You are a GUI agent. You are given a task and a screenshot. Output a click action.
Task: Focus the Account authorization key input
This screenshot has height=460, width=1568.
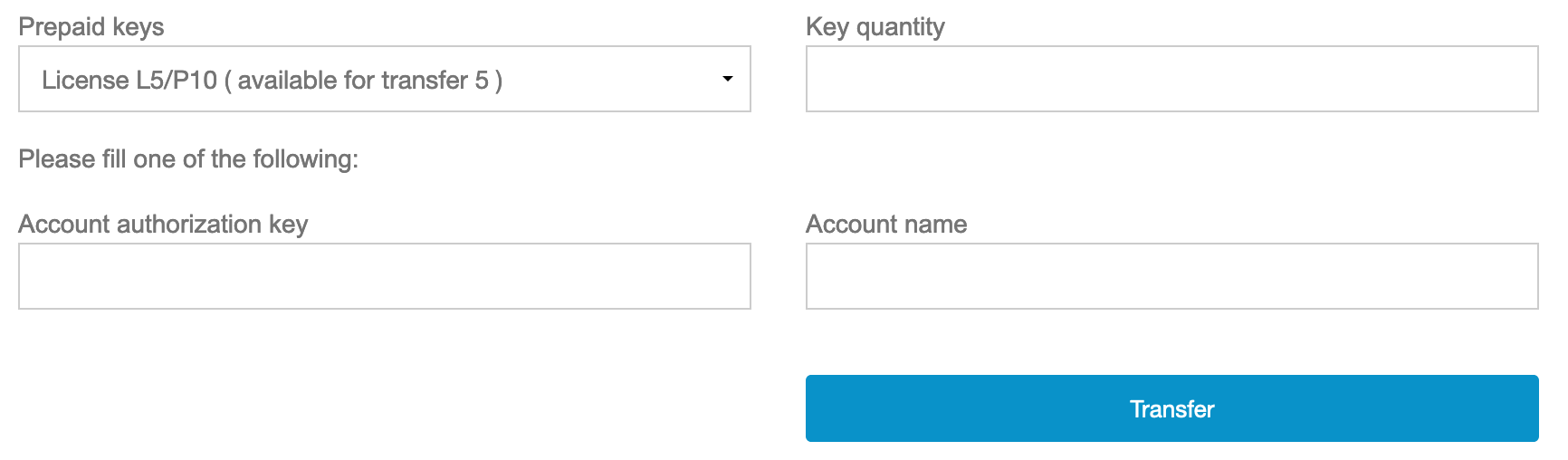tap(384, 276)
